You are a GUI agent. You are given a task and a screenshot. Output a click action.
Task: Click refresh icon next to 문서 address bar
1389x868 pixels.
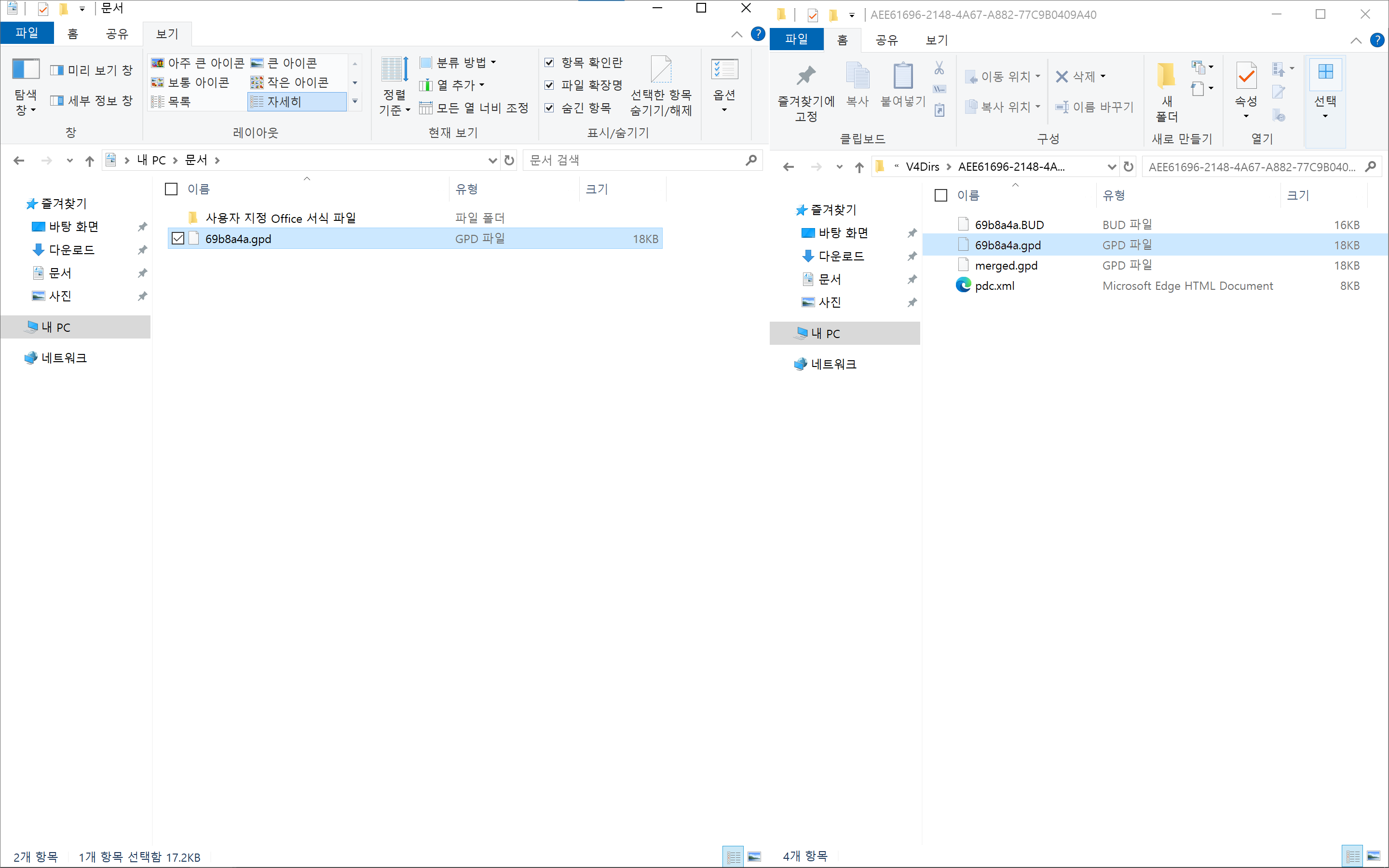pyautogui.click(x=509, y=160)
